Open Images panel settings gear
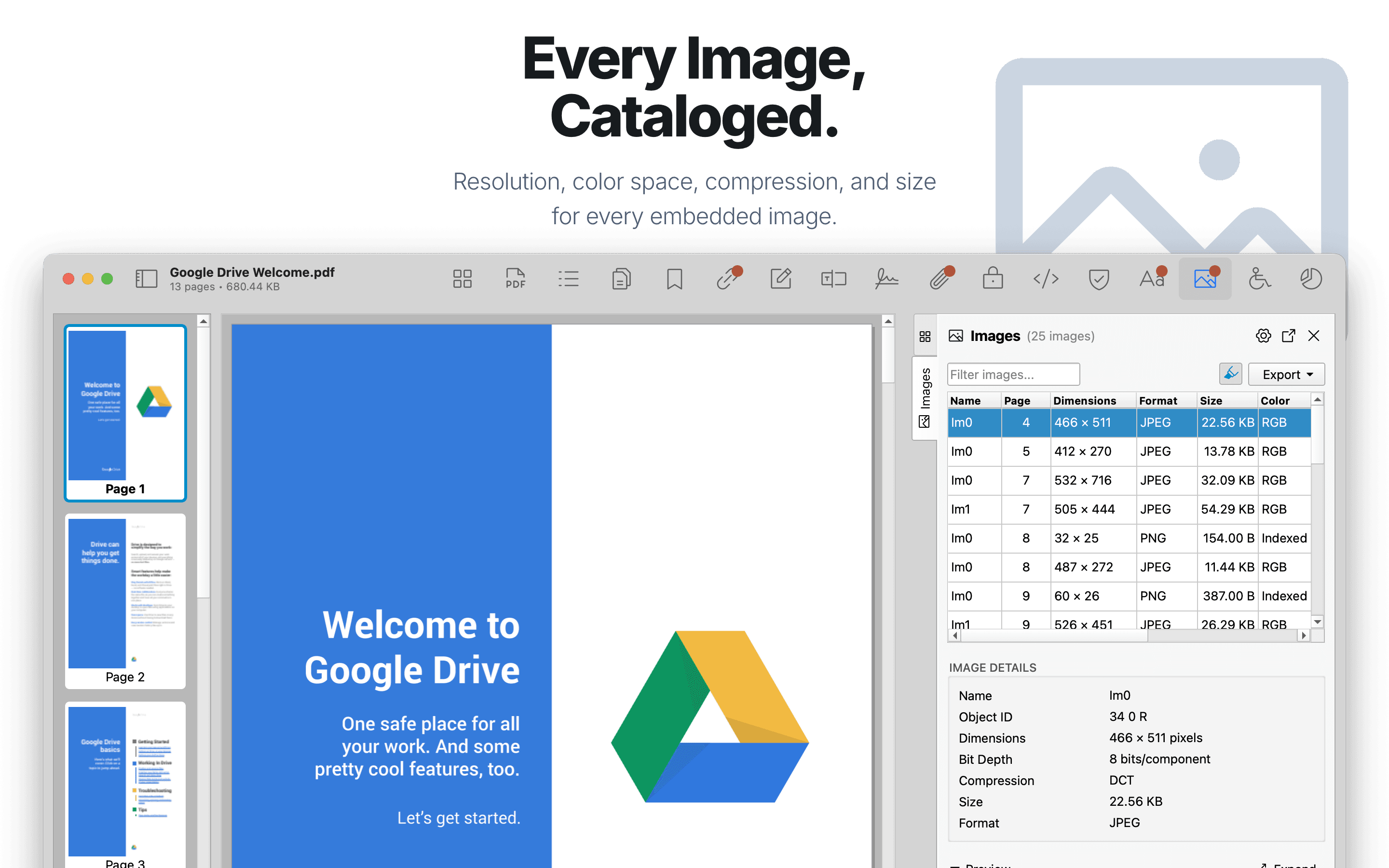 pos(1263,336)
